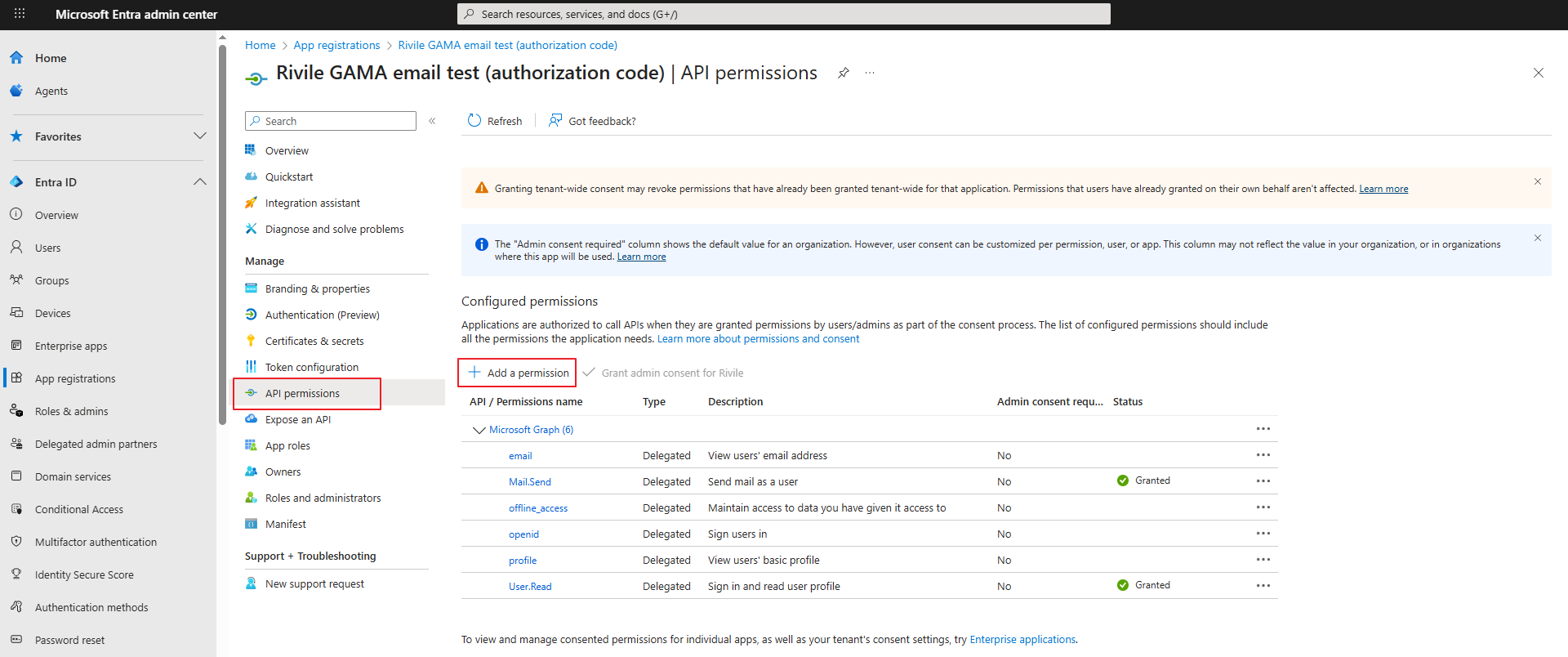1568x657 pixels.
Task: Click Grant admin consent for Rivile
Action: coord(663,373)
